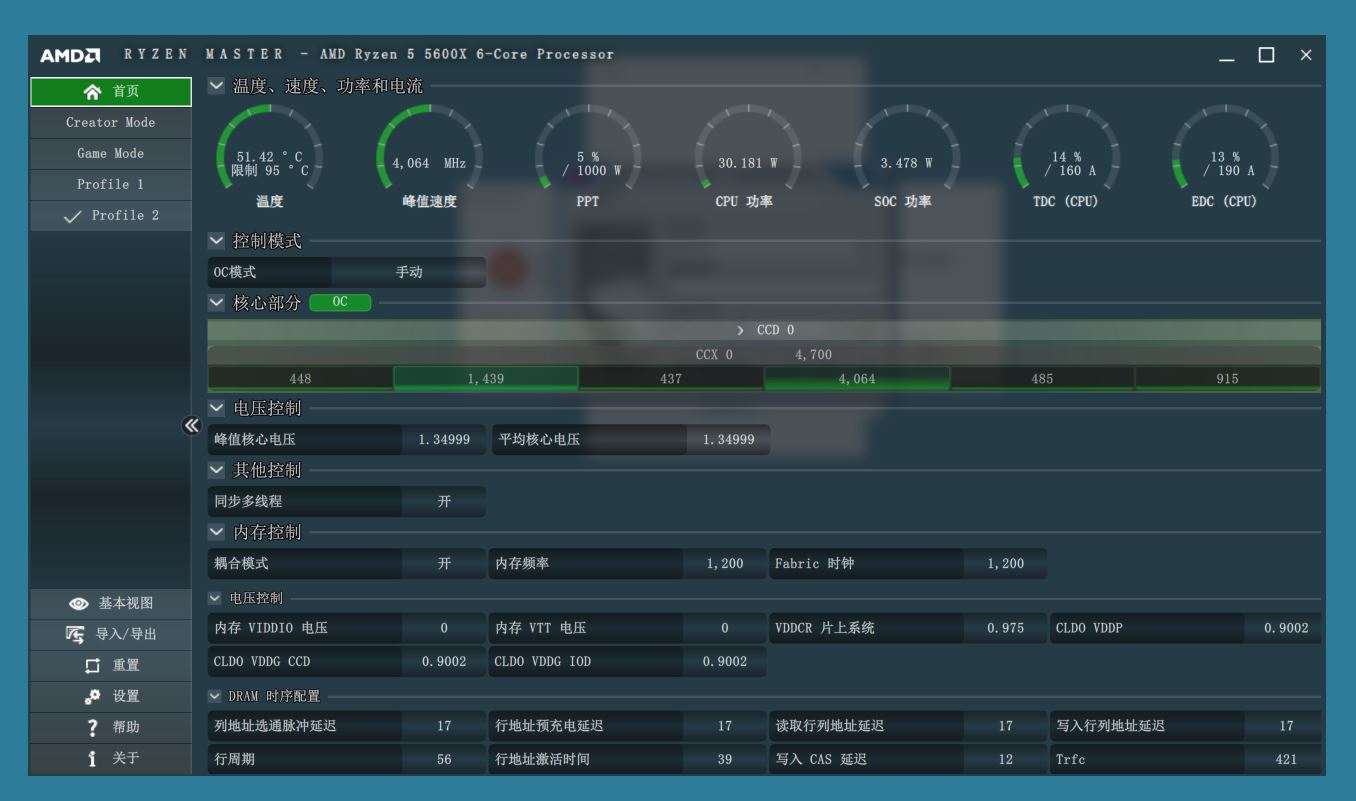Open the OC模式 手动 selector
1356x801 pixels.
409,272
